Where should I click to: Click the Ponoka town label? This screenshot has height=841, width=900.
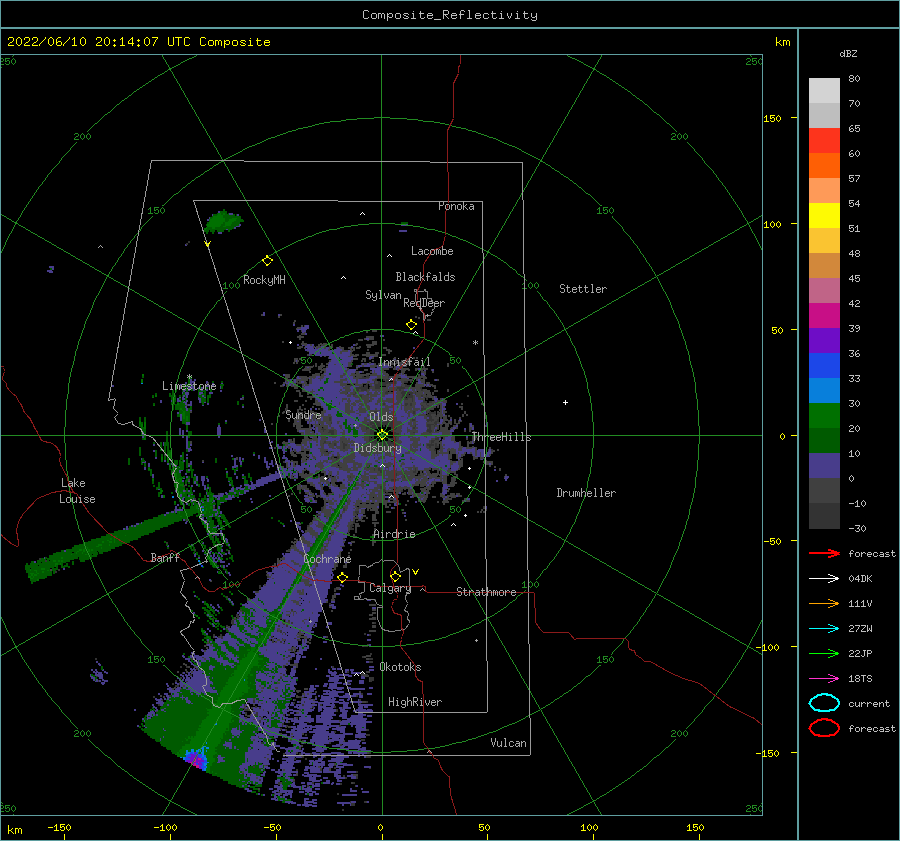click(456, 206)
